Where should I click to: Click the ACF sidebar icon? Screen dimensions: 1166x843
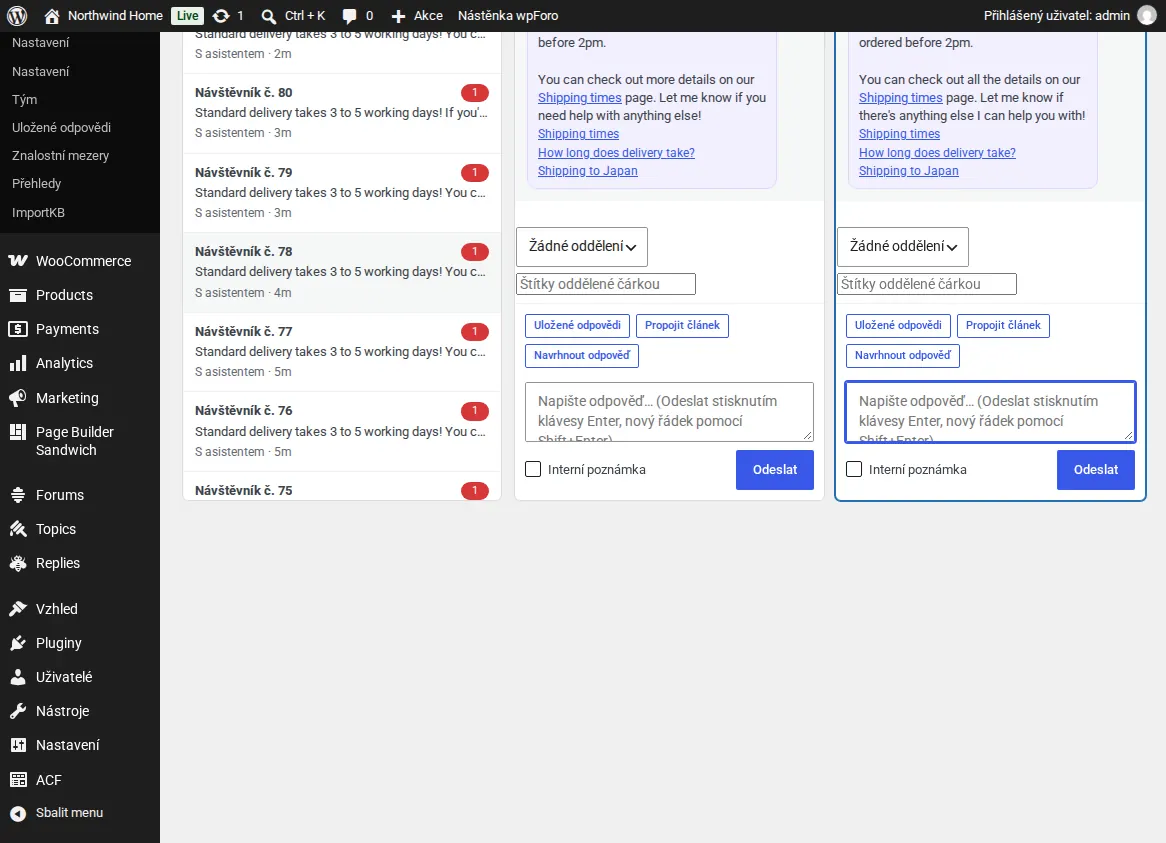(18, 780)
